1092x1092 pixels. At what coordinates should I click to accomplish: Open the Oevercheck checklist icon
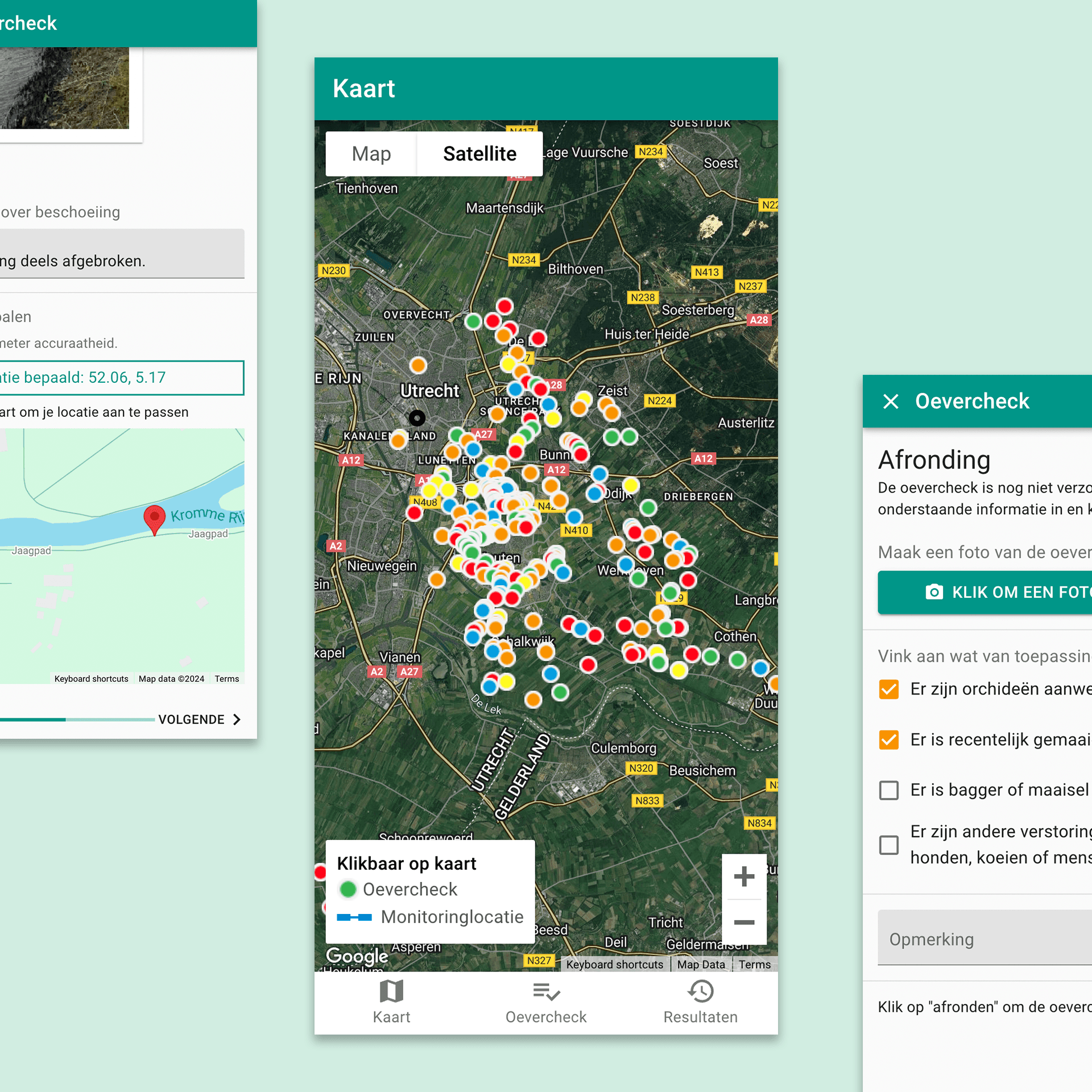pyautogui.click(x=546, y=991)
